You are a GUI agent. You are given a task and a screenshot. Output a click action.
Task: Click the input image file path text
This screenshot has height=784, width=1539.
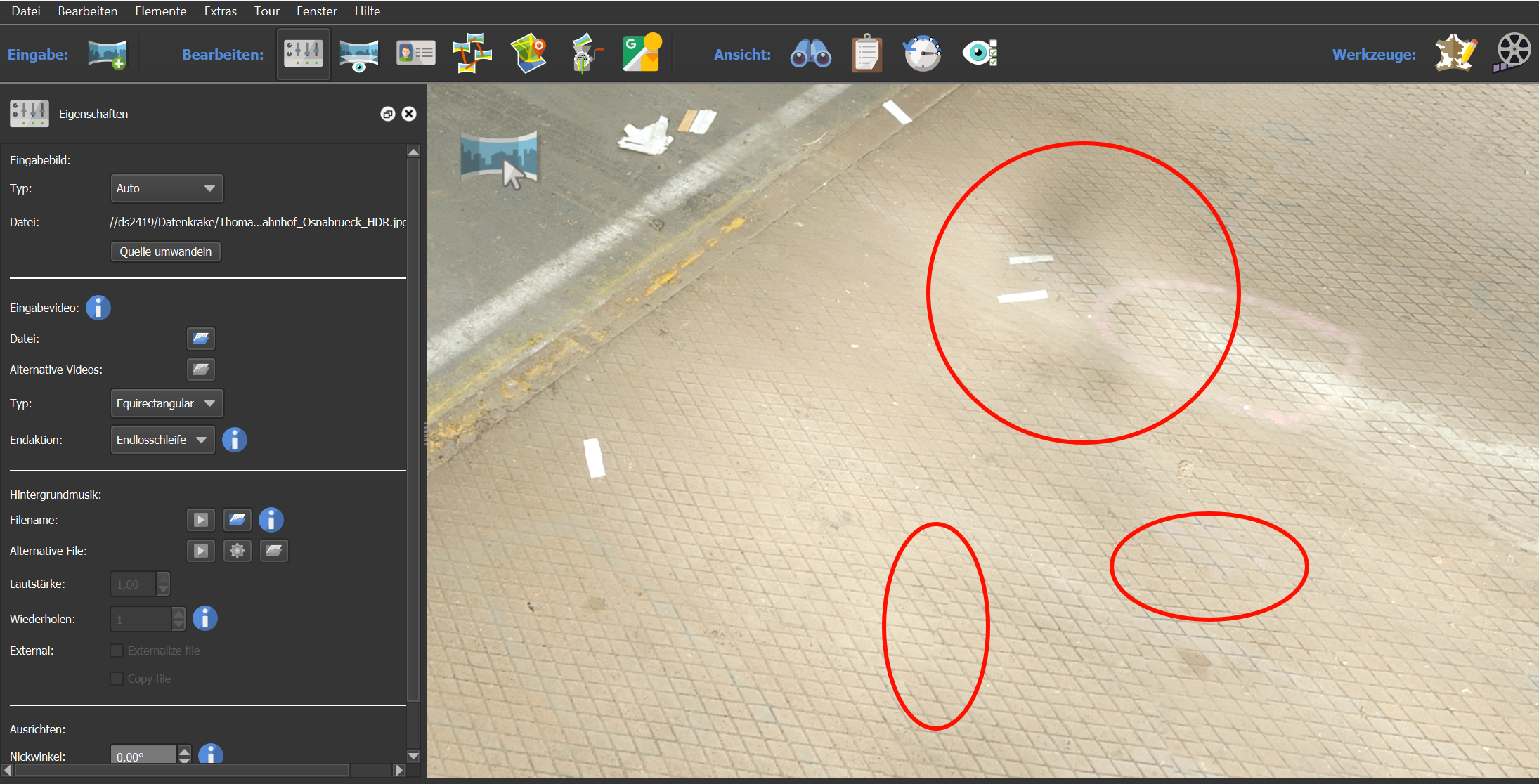pyautogui.click(x=257, y=222)
